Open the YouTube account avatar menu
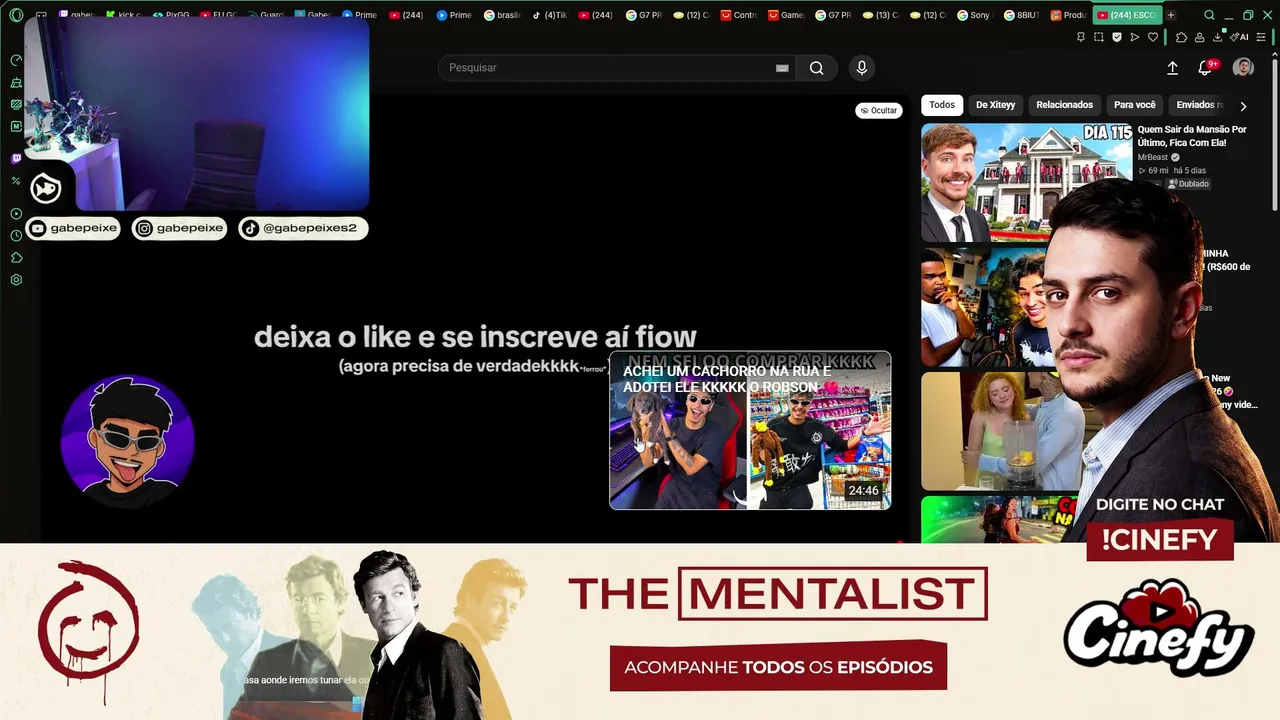The height and width of the screenshot is (720, 1280). tap(1243, 67)
